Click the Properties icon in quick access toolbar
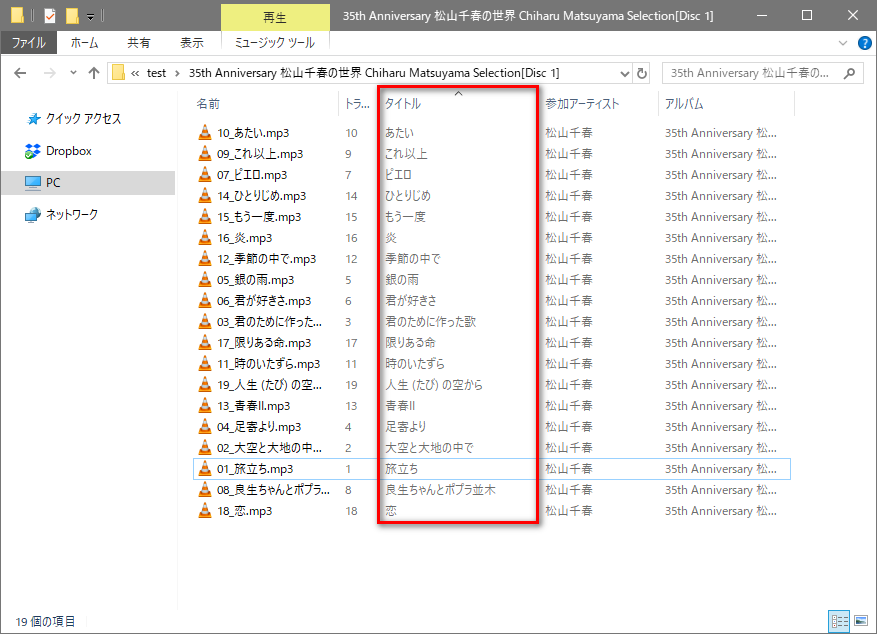 pyautogui.click(x=49, y=15)
